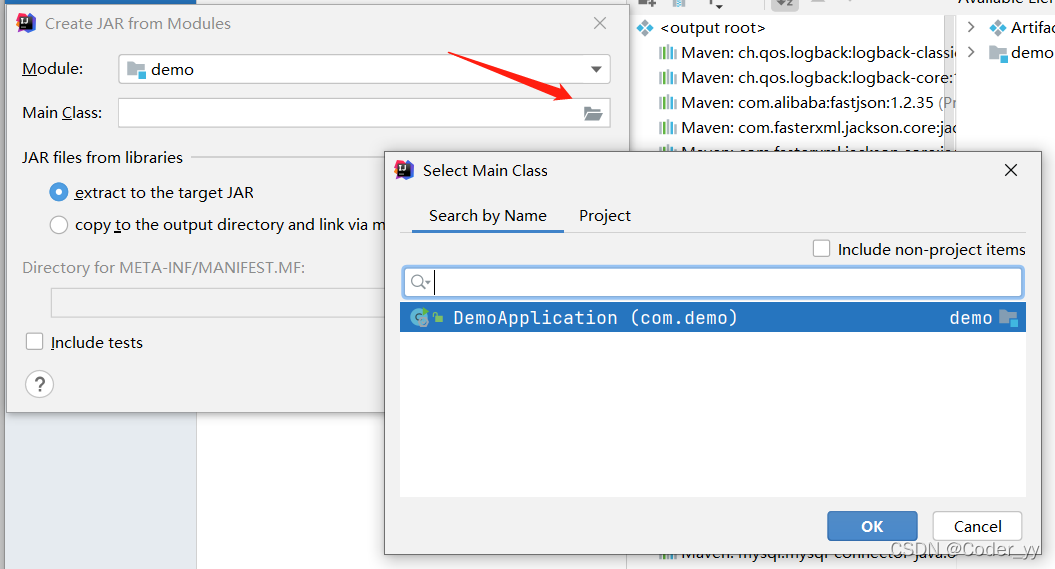Select Maven com.fasterxml.jackson.core entry
Image resolution: width=1055 pixels, height=569 pixels.
point(817,127)
